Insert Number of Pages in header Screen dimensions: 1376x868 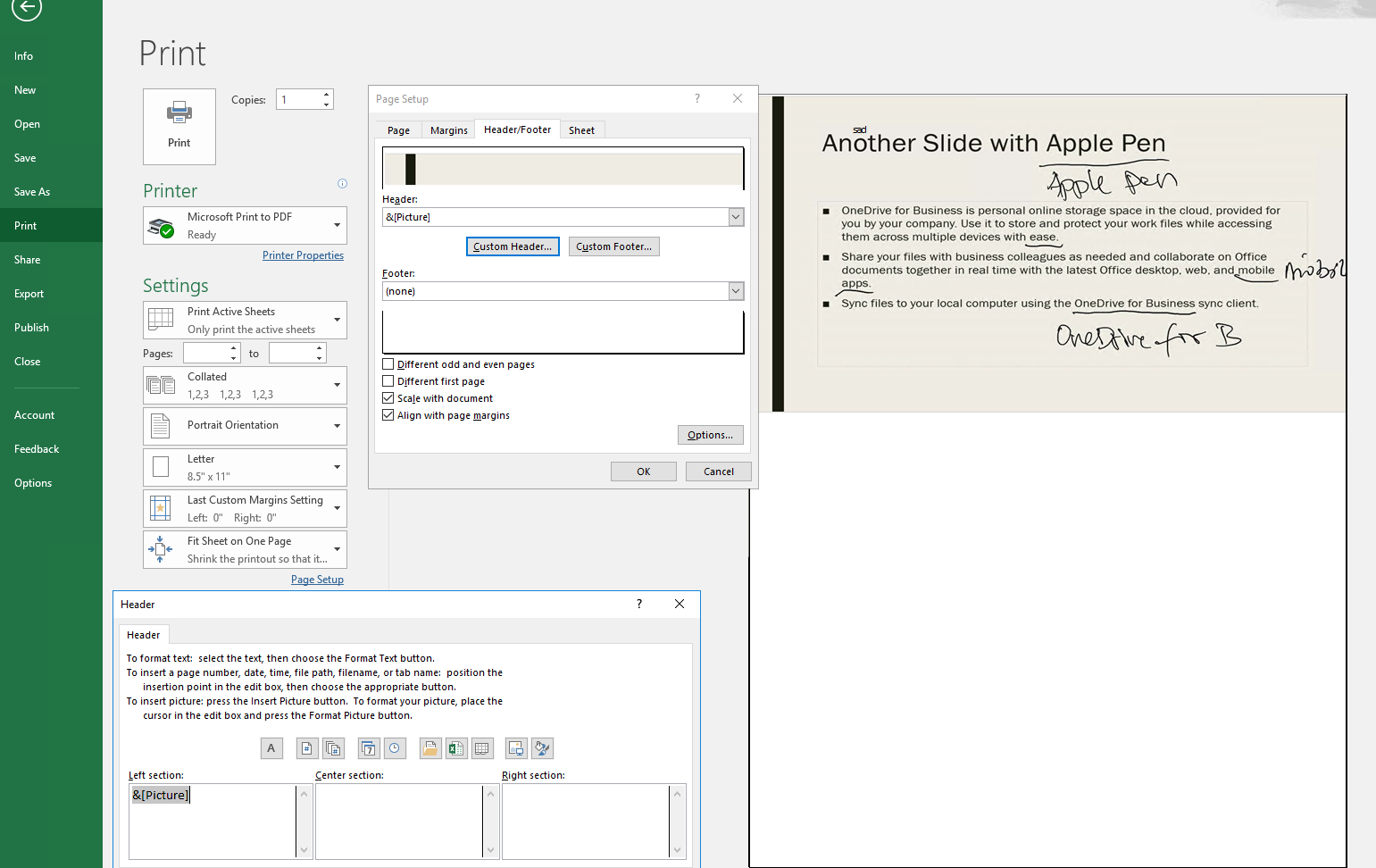click(334, 748)
